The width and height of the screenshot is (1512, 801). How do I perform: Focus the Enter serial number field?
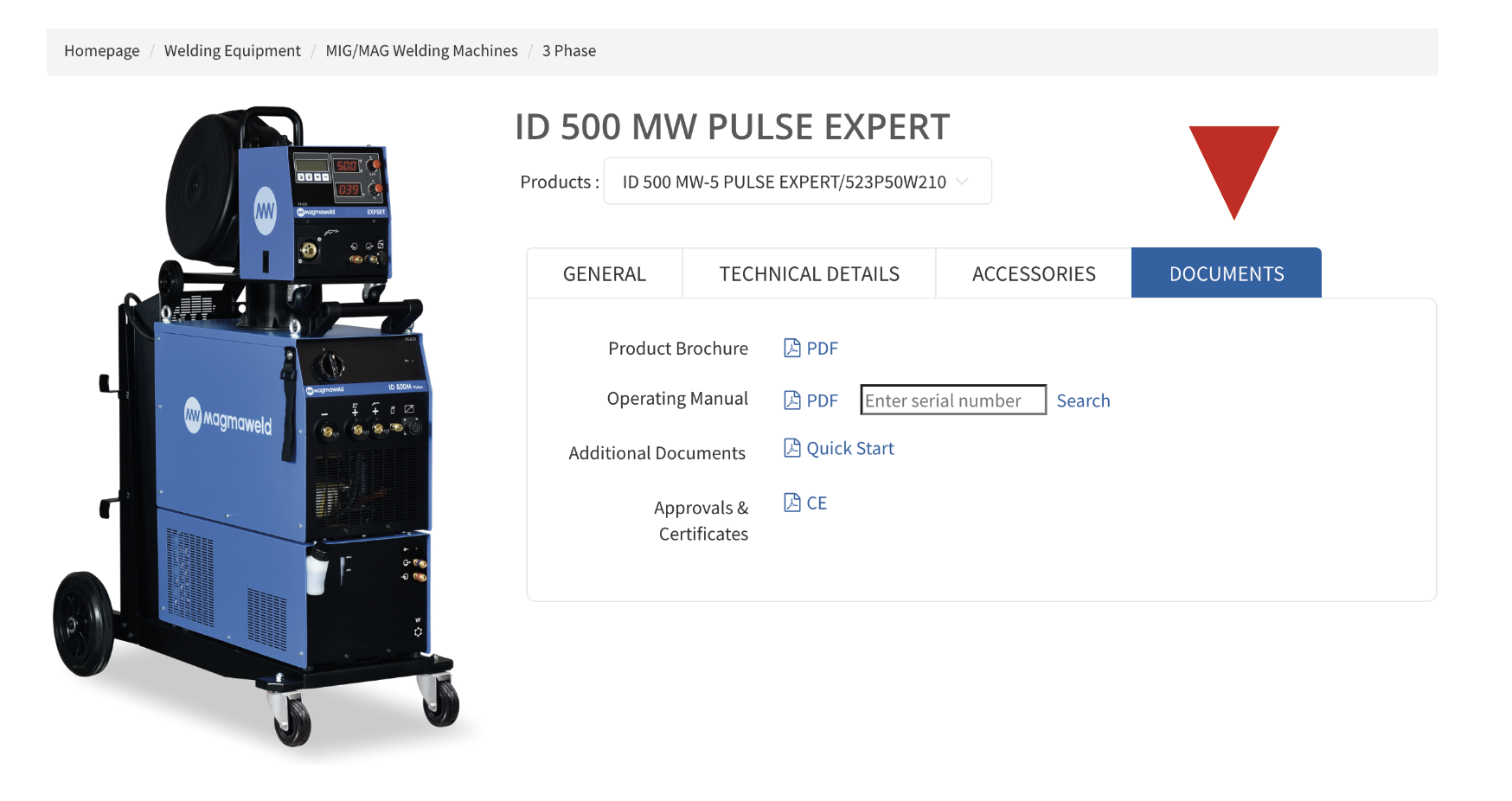tap(953, 400)
